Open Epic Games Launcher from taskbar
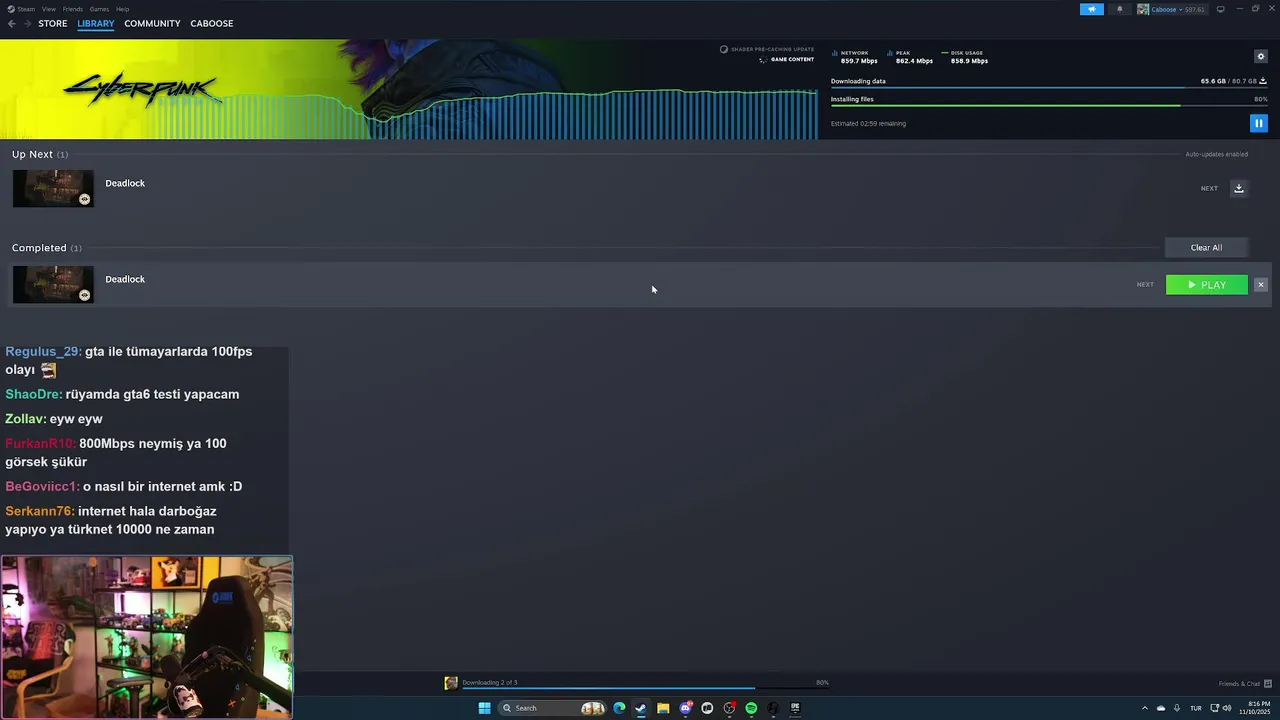The height and width of the screenshot is (720, 1280). click(x=795, y=708)
